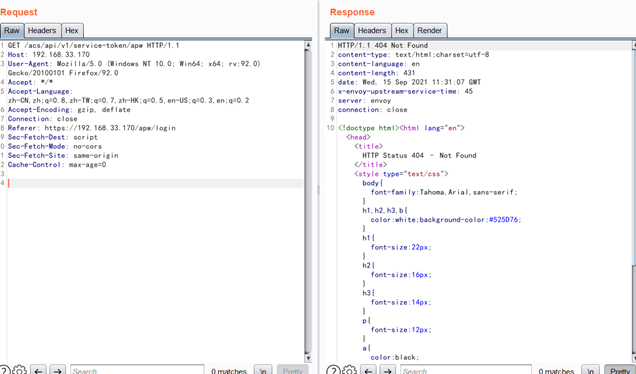Open the Response panel help icon
This screenshot has height=374, width=636.
[333, 370]
